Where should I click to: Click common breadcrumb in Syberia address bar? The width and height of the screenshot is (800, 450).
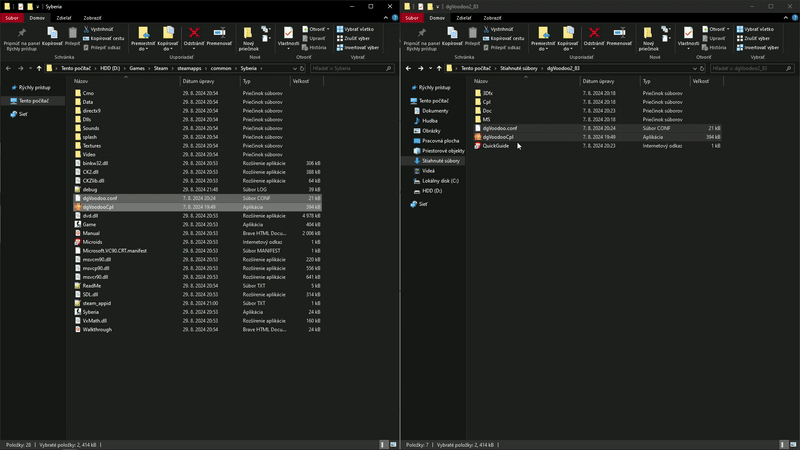pos(221,68)
